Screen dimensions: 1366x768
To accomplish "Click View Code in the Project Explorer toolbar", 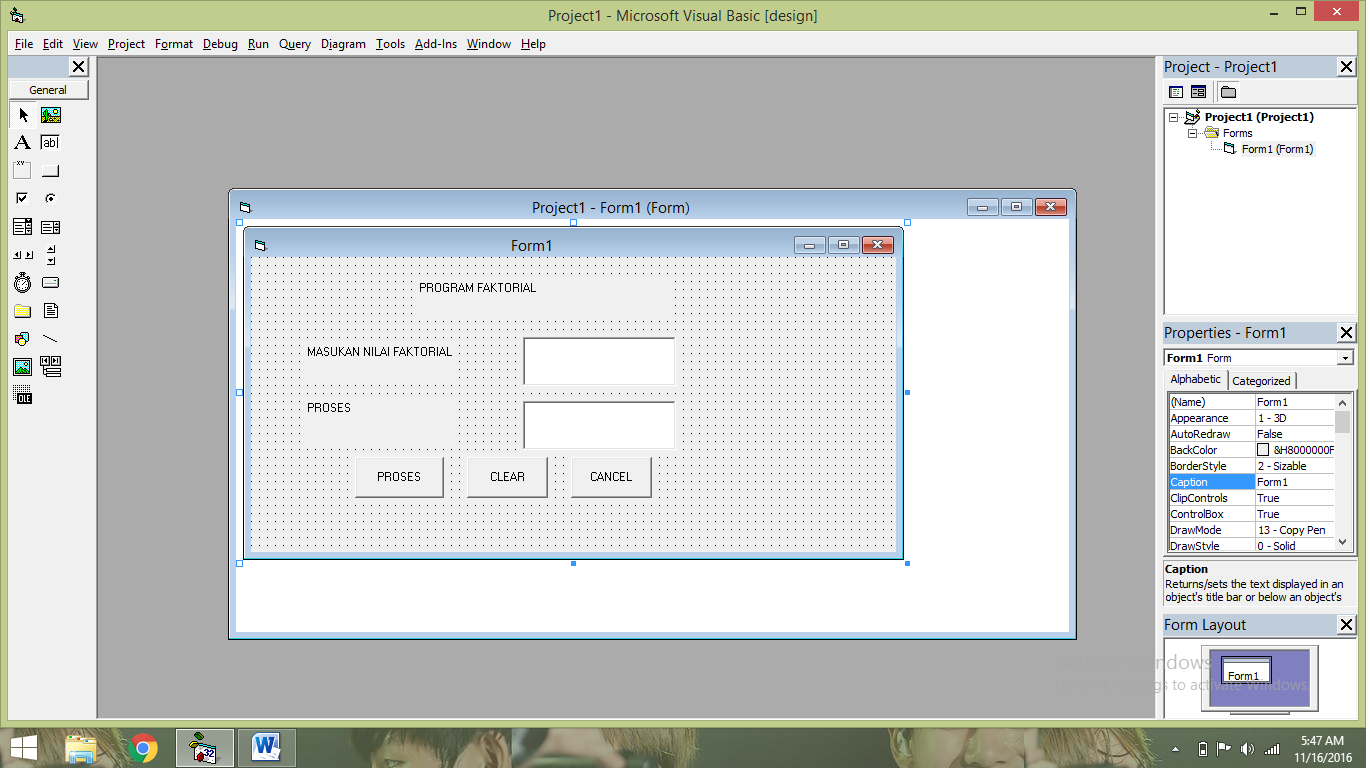I will coord(1176,91).
